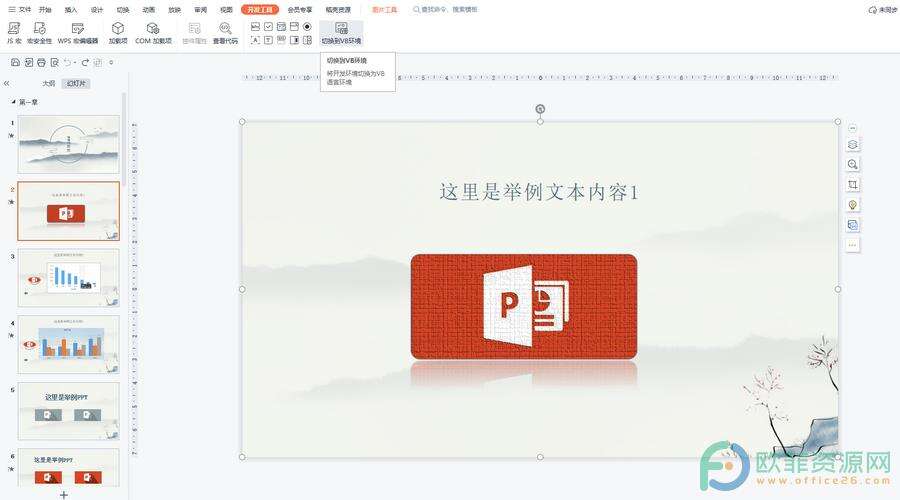Open print preview from quick access toolbar
This screenshot has height=500, width=900.
pos(55,62)
